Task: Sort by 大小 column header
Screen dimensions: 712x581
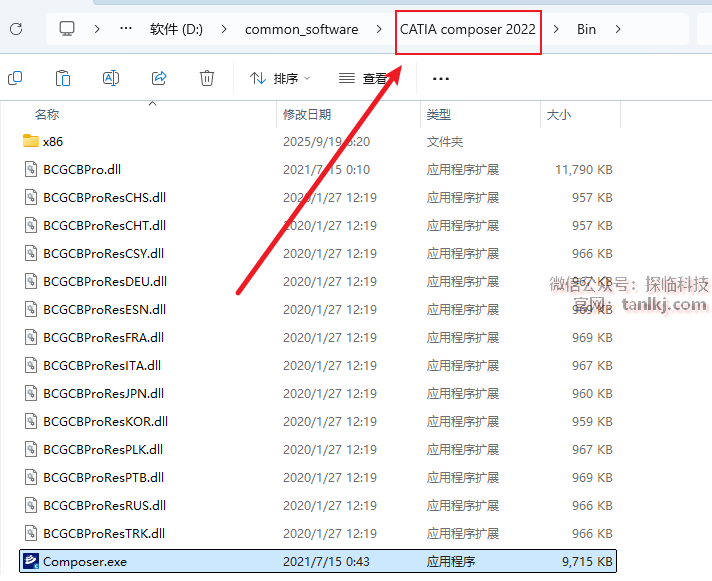Action: pyautogui.click(x=559, y=114)
